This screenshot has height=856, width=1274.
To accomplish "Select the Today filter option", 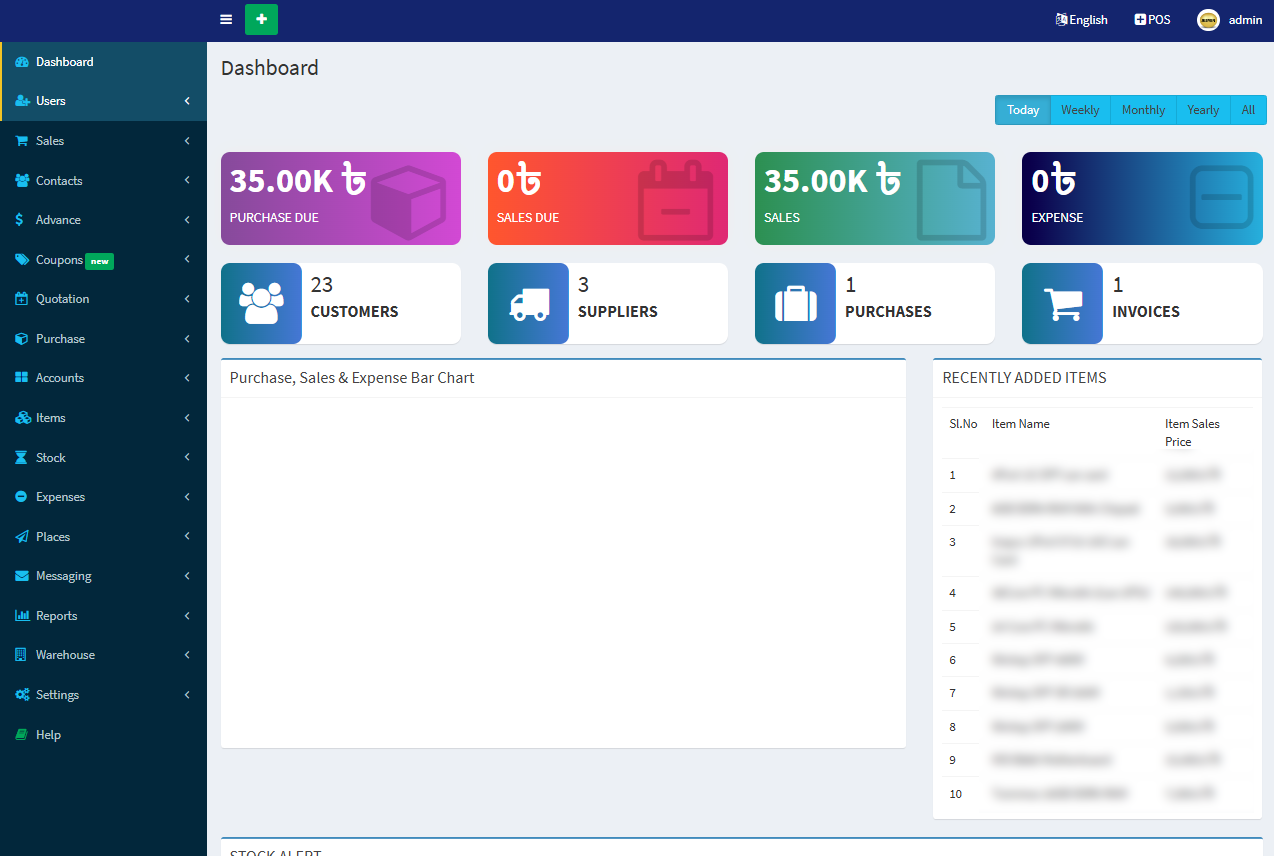I will click(1022, 110).
